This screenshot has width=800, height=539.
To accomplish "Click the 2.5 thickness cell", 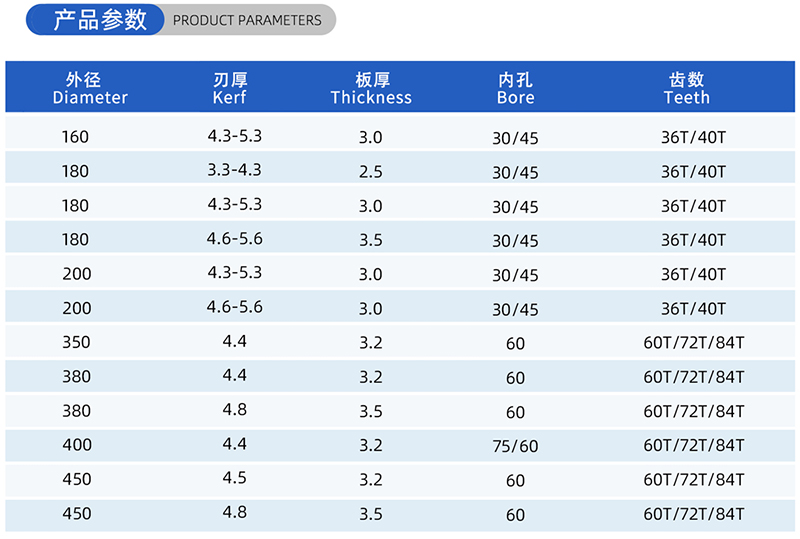I will coord(371,172).
